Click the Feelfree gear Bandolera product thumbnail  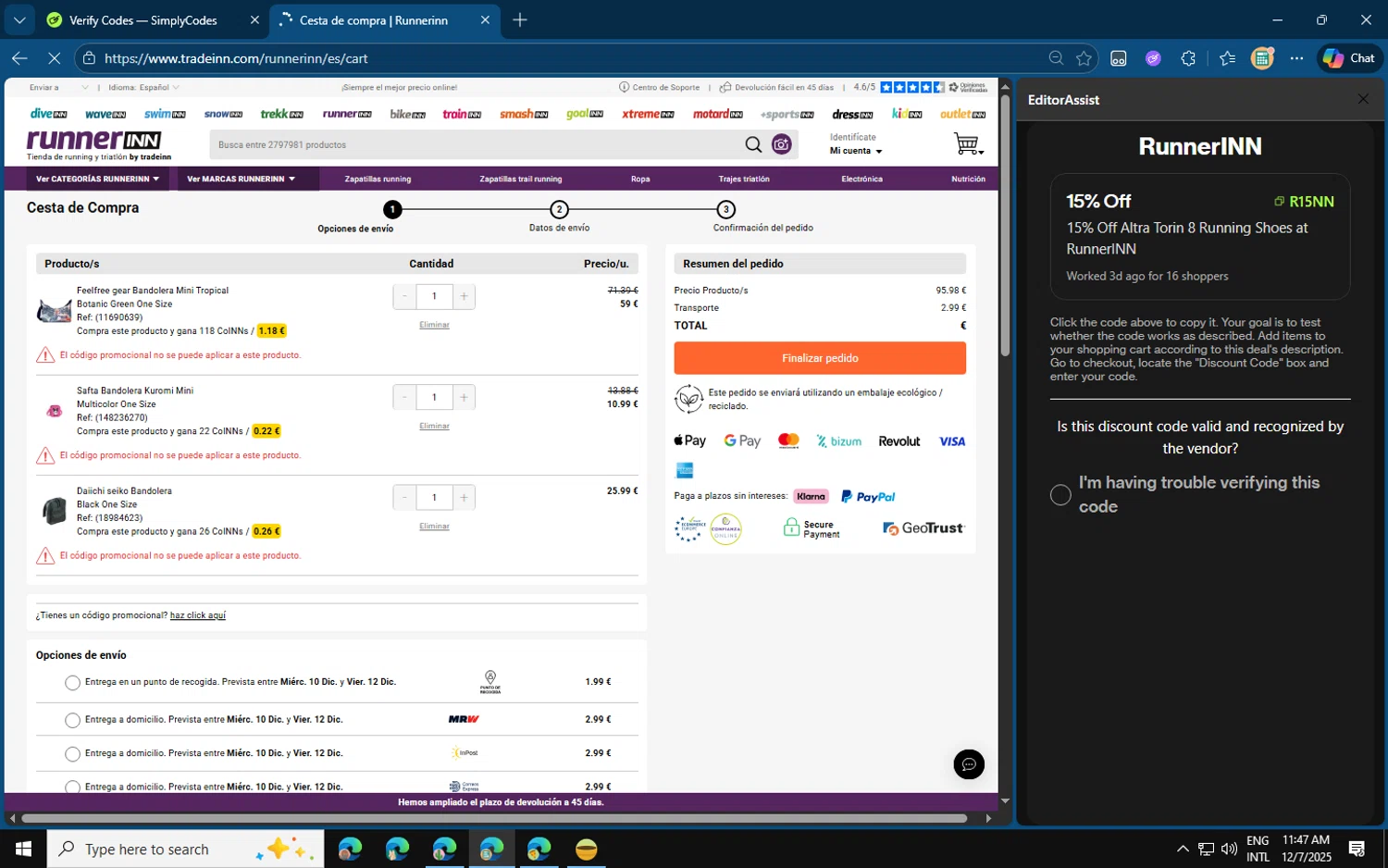[55, 311]
